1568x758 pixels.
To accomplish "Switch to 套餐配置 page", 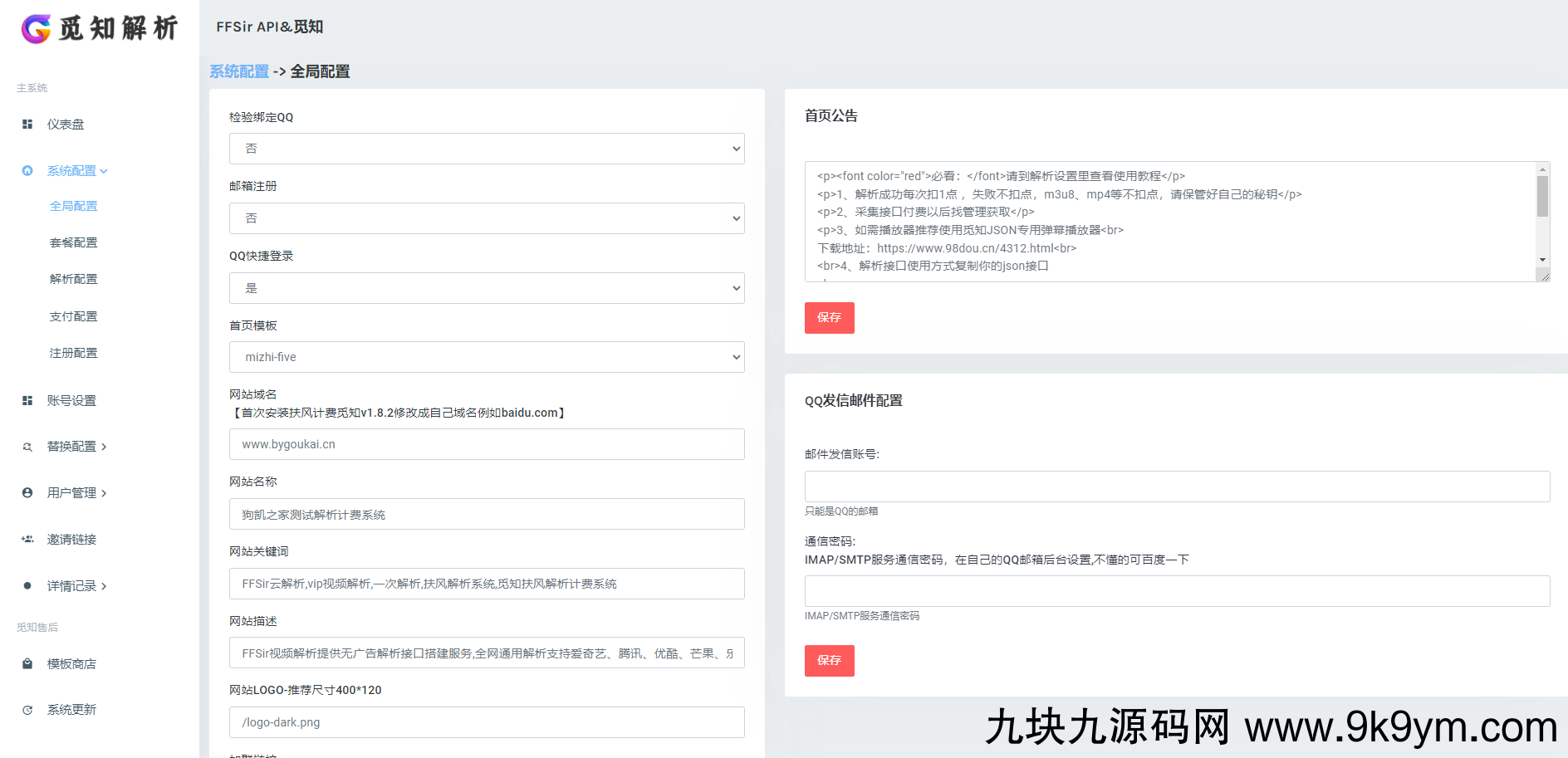I will click(x=74, y=242).
